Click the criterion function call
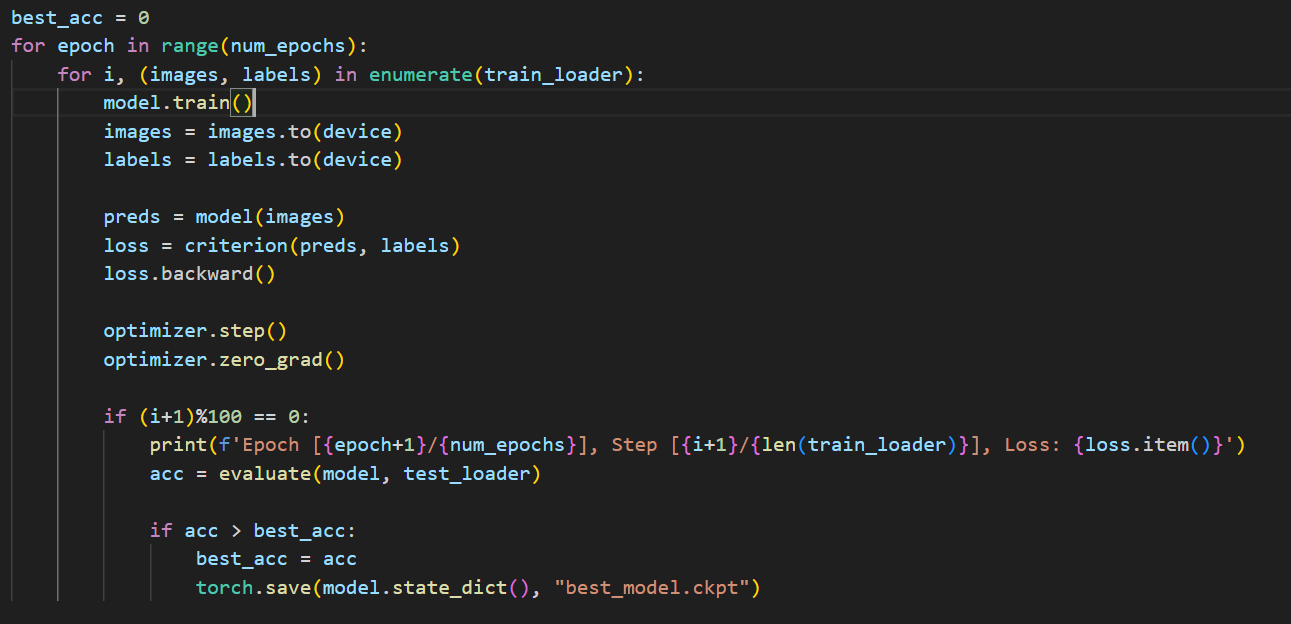Viewport: 1291px width, 624px height. [236, 245]
